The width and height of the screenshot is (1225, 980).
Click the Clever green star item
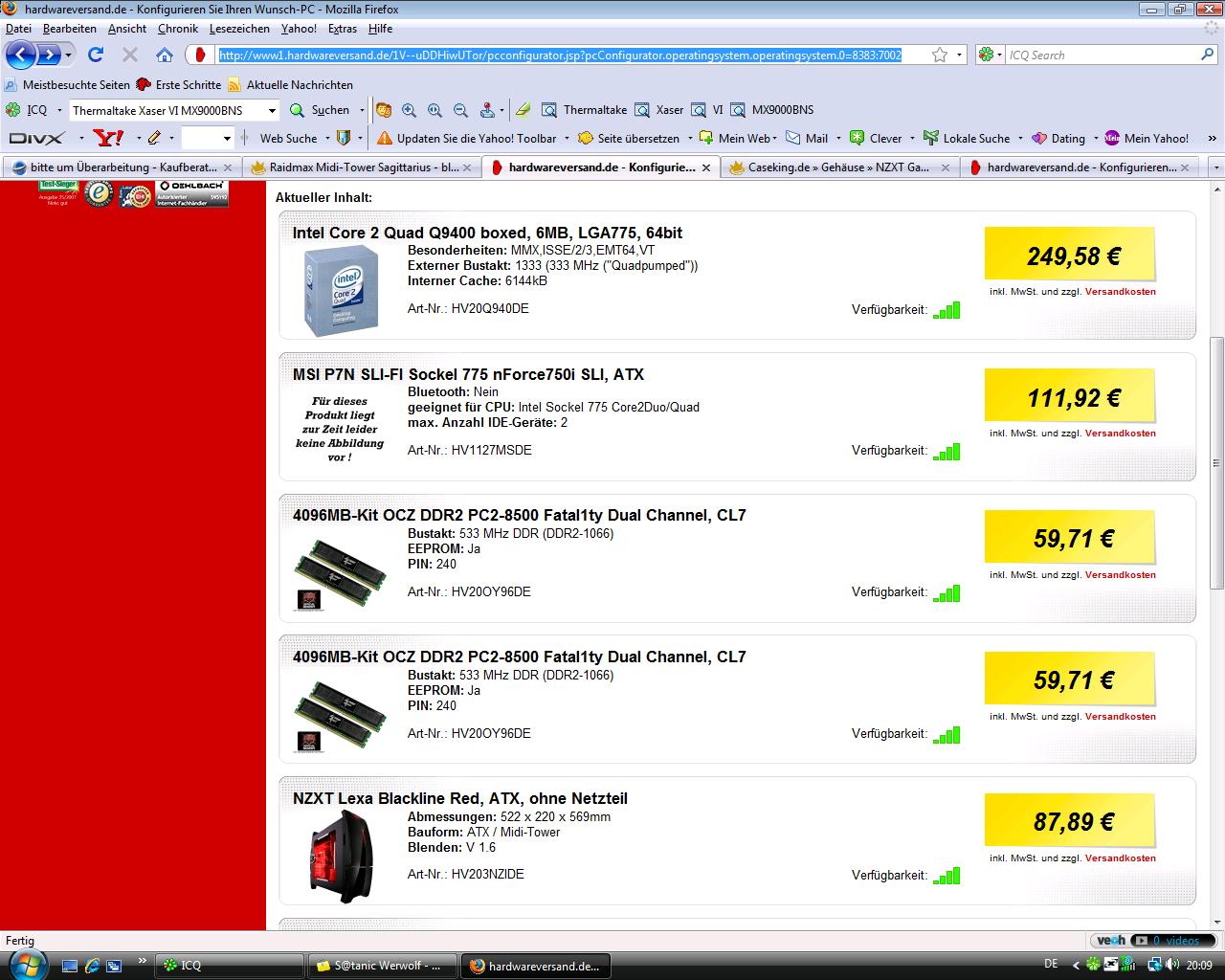(x=876, y=138)
